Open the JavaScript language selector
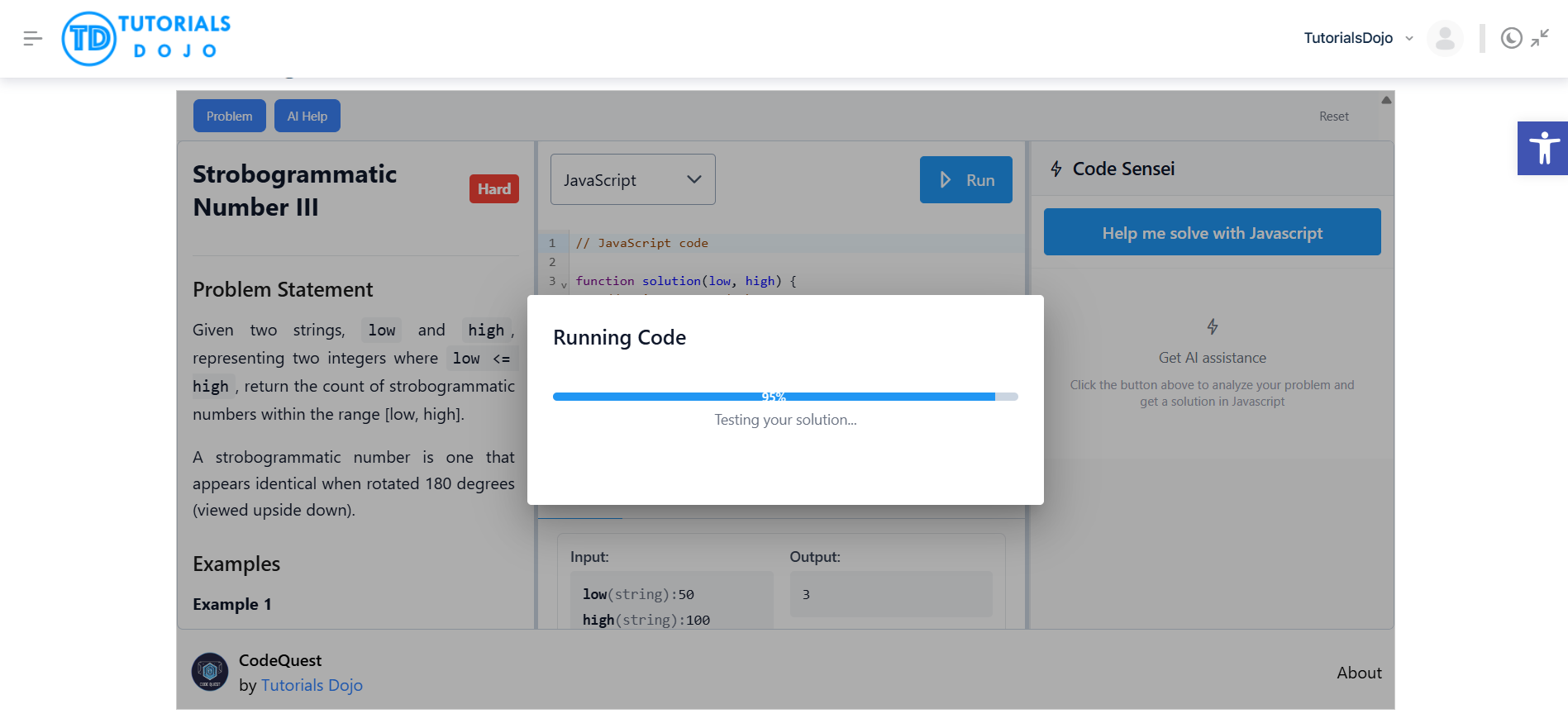The image size is (1568, 728). (x=633, y=179)
